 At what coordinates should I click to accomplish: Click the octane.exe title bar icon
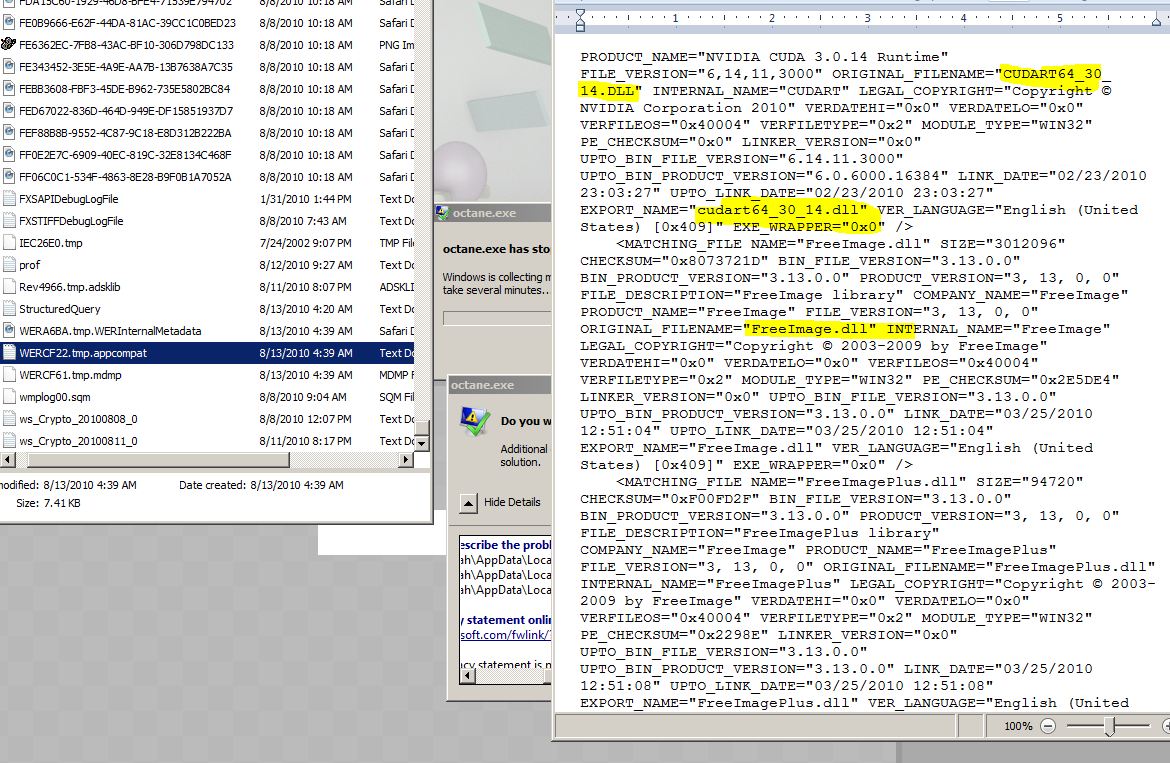pyautogui.click(x=442, y=213)
